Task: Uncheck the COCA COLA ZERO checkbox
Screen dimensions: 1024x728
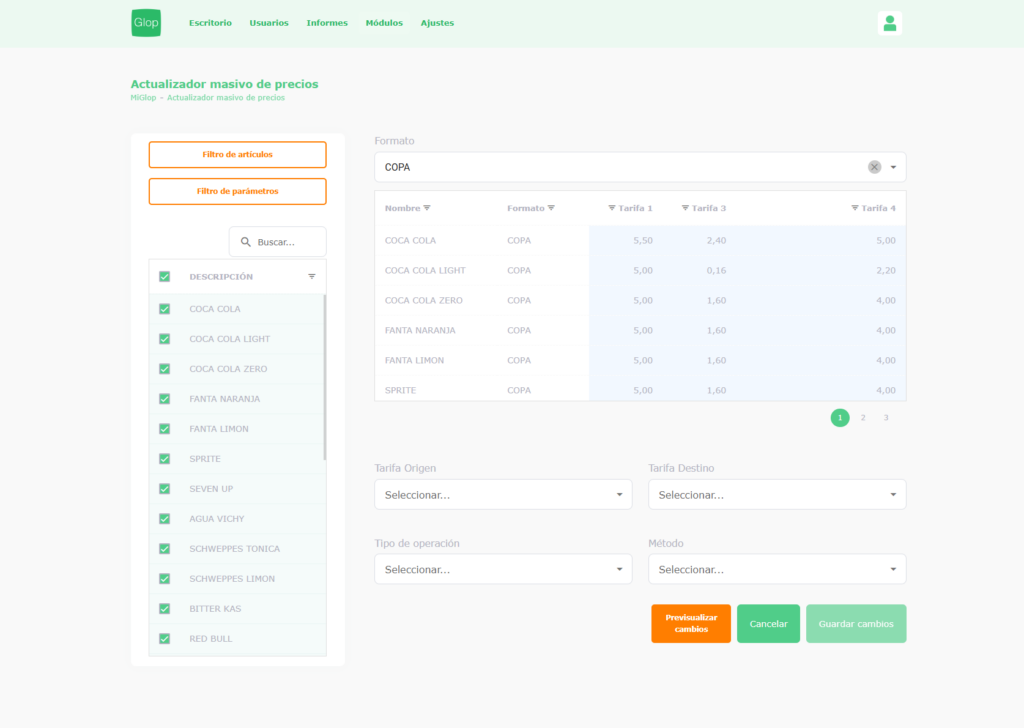Action: pyautogui.click(x=165, y=369)
